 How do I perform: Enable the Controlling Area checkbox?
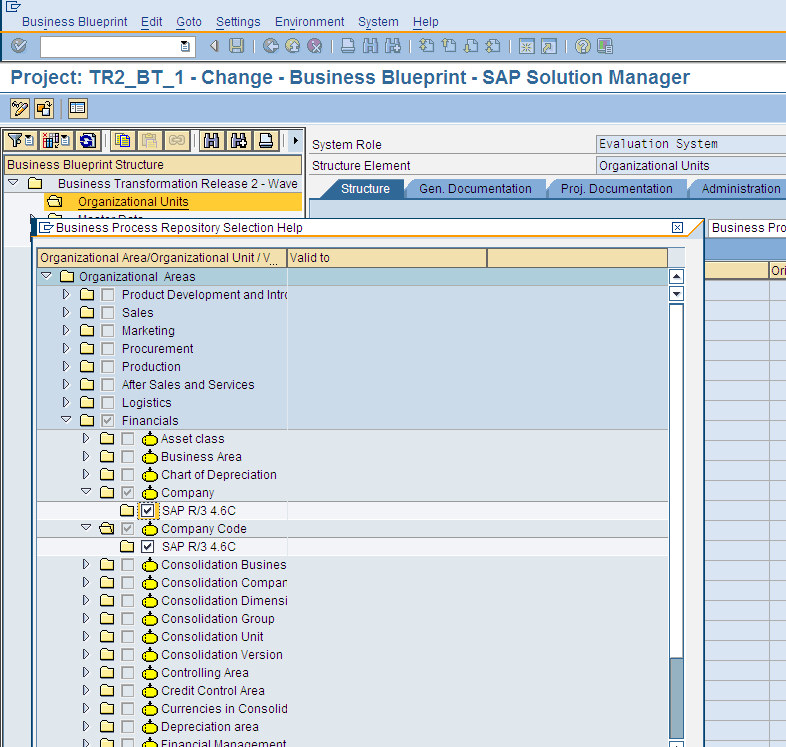pos(128,673)
